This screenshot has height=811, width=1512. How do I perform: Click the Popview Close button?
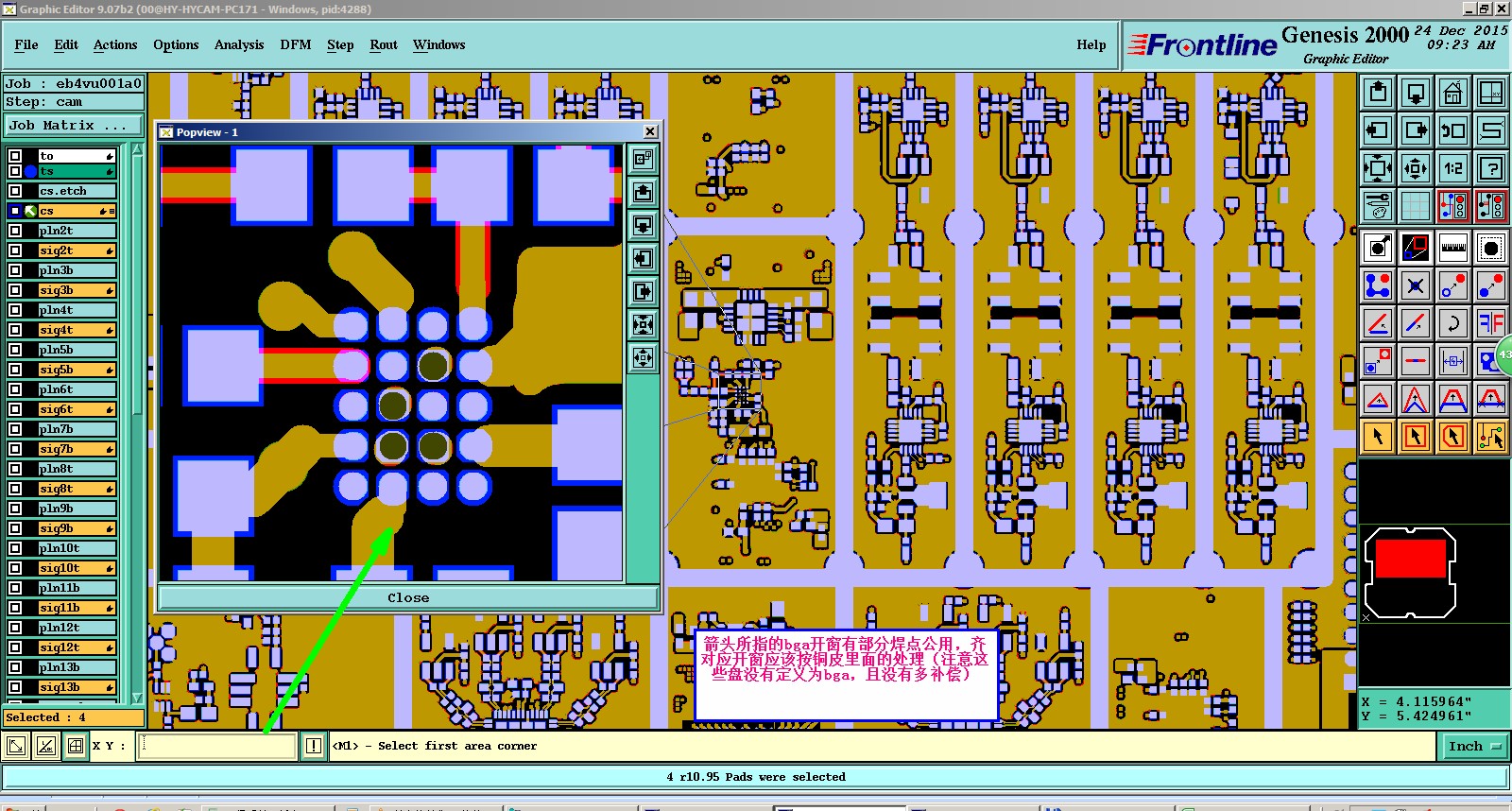pyautogui.click(x=408, y=597)
